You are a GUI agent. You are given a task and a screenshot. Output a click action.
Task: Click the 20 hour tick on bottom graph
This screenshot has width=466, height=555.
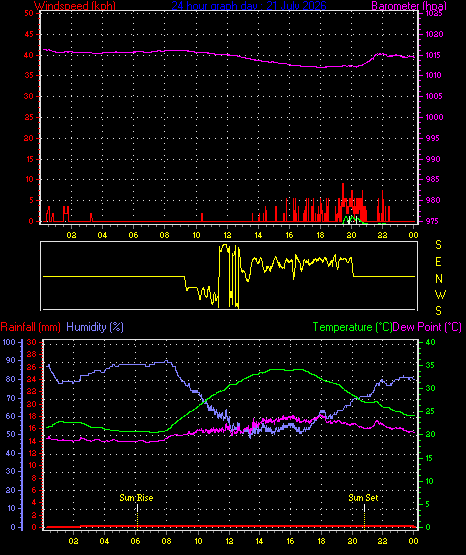352,541
